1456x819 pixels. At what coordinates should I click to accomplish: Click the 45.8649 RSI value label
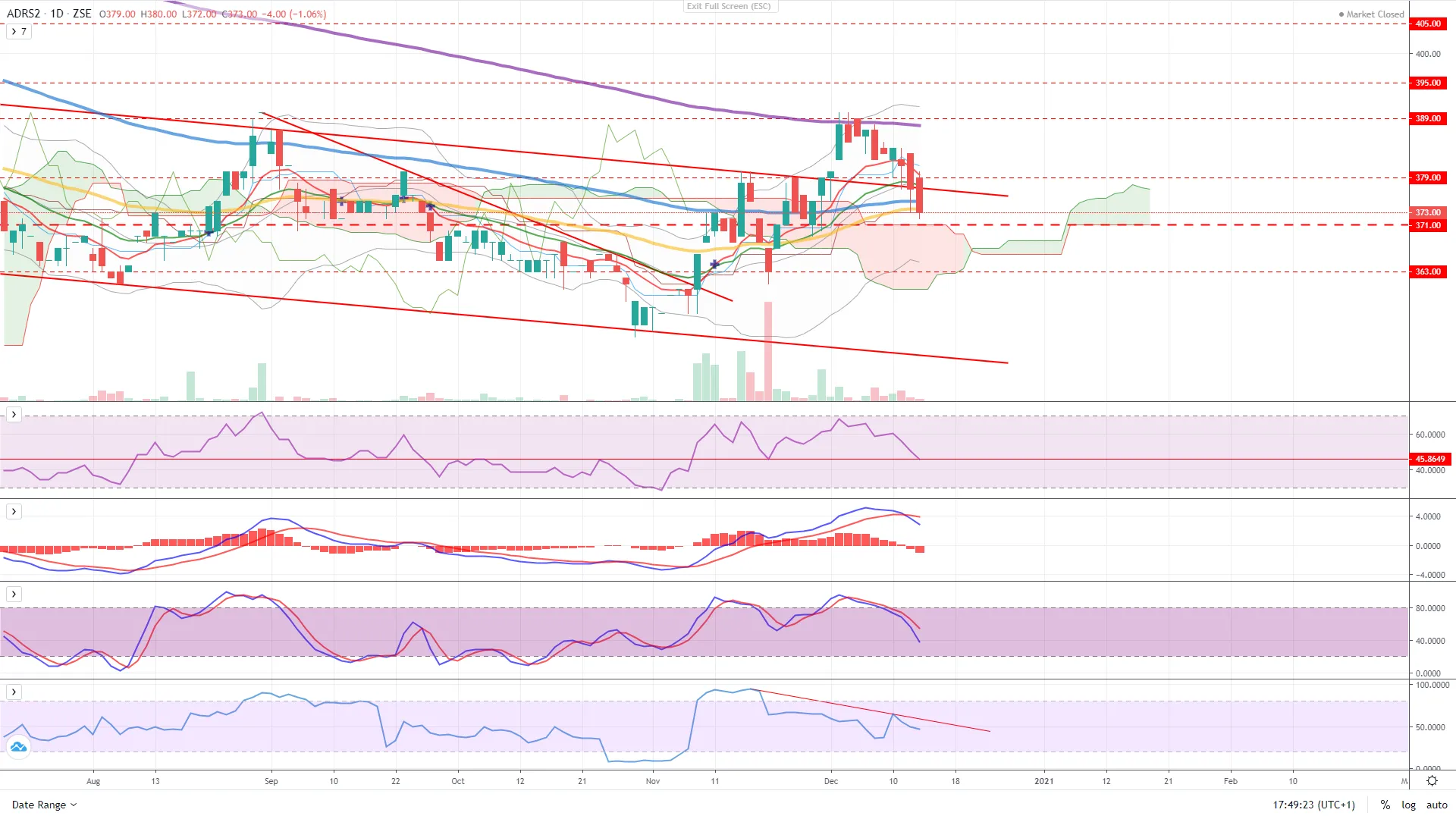pos(1430,459)
